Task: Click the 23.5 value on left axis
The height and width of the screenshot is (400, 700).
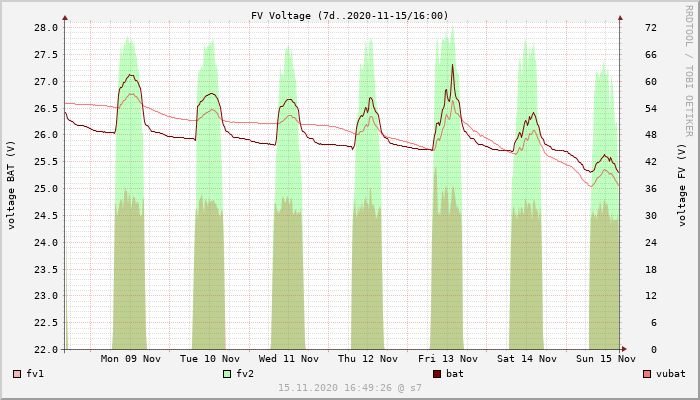Action: 46,270
